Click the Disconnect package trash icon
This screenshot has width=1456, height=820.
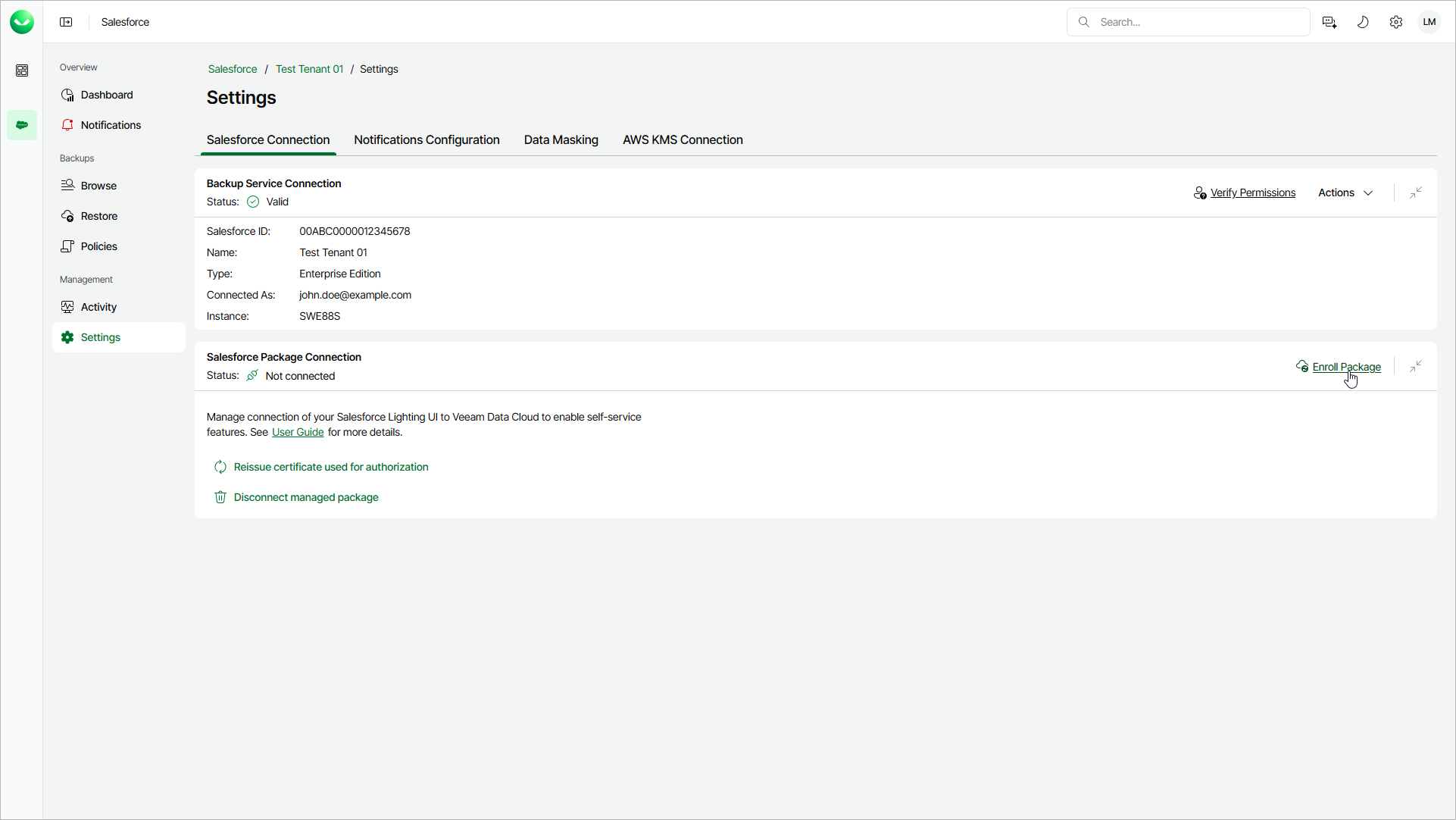220,497
